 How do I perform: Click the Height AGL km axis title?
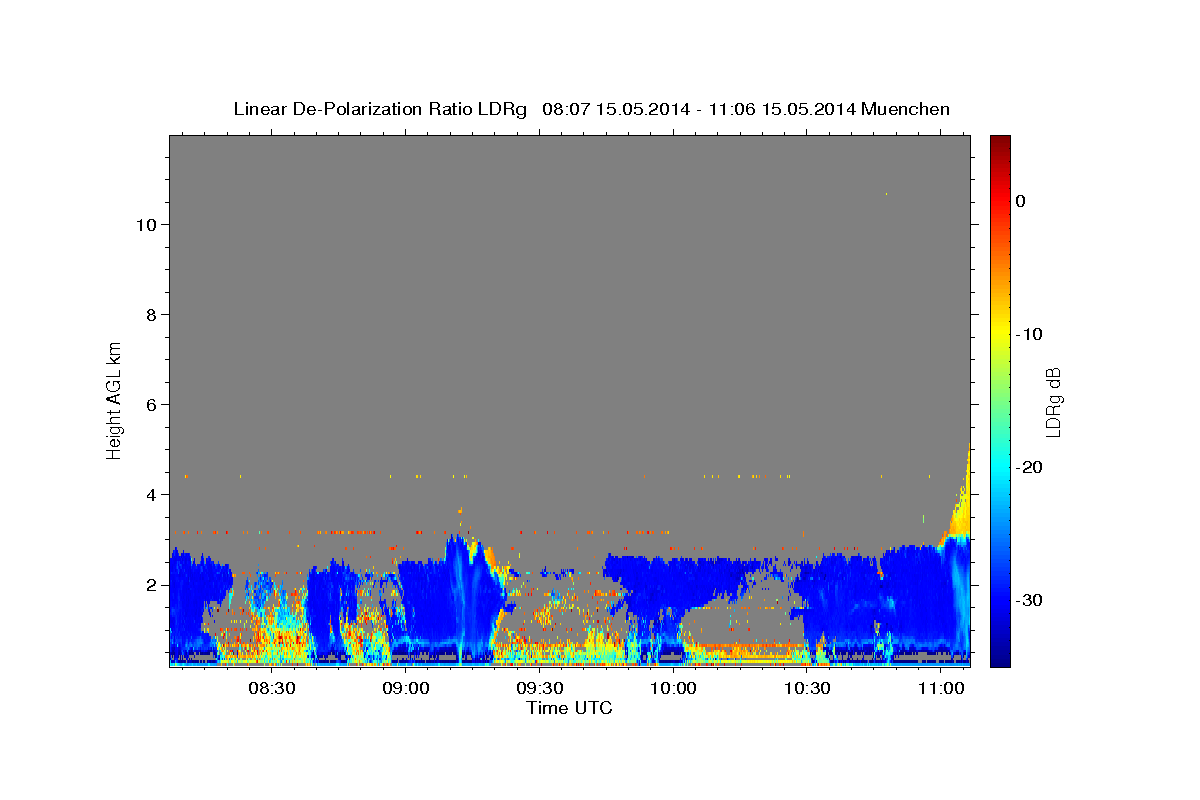click(x=114, y=399)
